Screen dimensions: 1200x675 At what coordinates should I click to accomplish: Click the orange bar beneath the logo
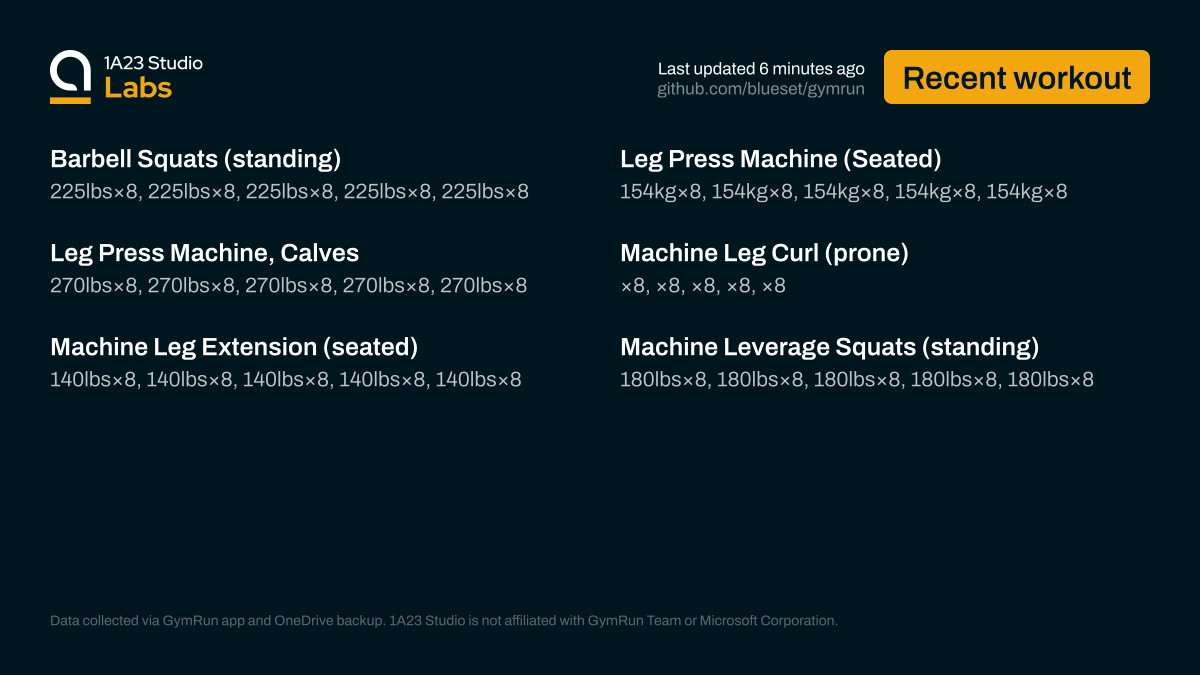point(70,100)
